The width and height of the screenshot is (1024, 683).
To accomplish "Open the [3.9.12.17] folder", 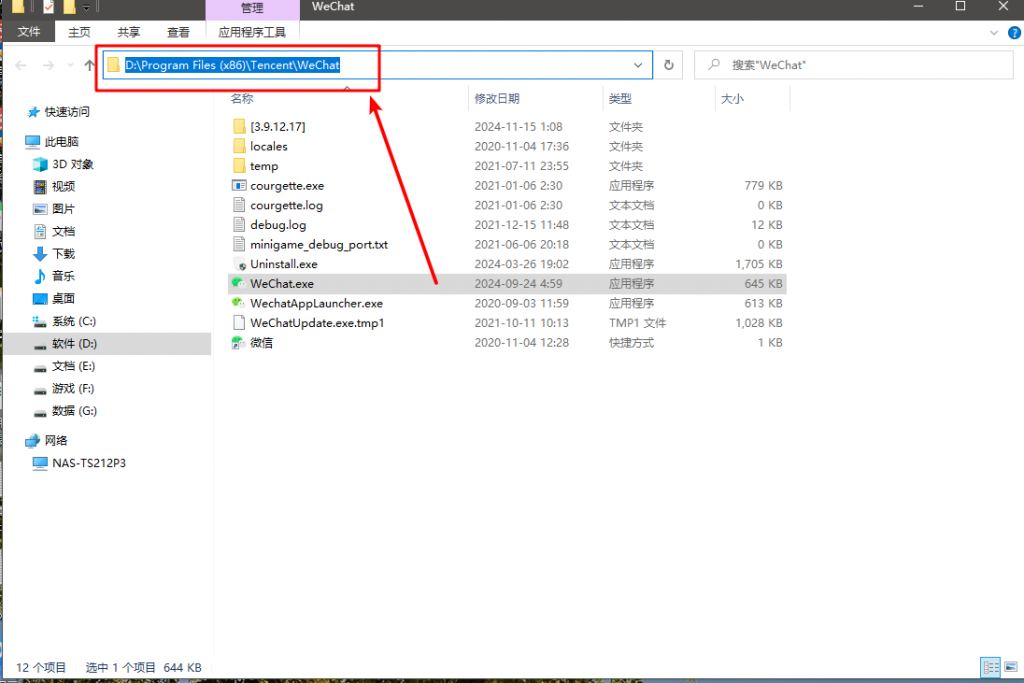I will pyautogui.click(x=277, y=127).
